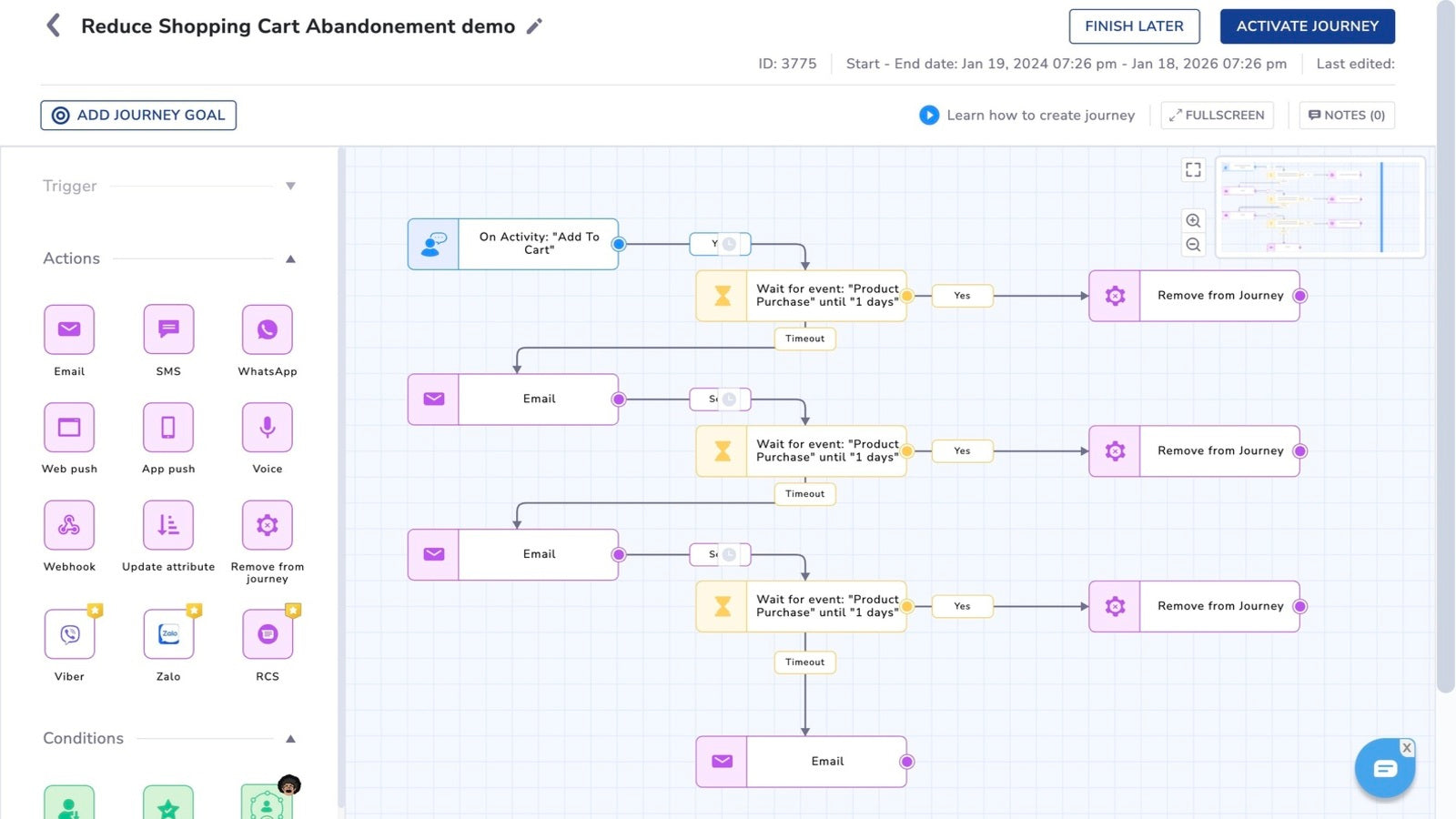This screenshot has width=1456, height=819.
Task: Select the Web push action
Action: (68, 427)
